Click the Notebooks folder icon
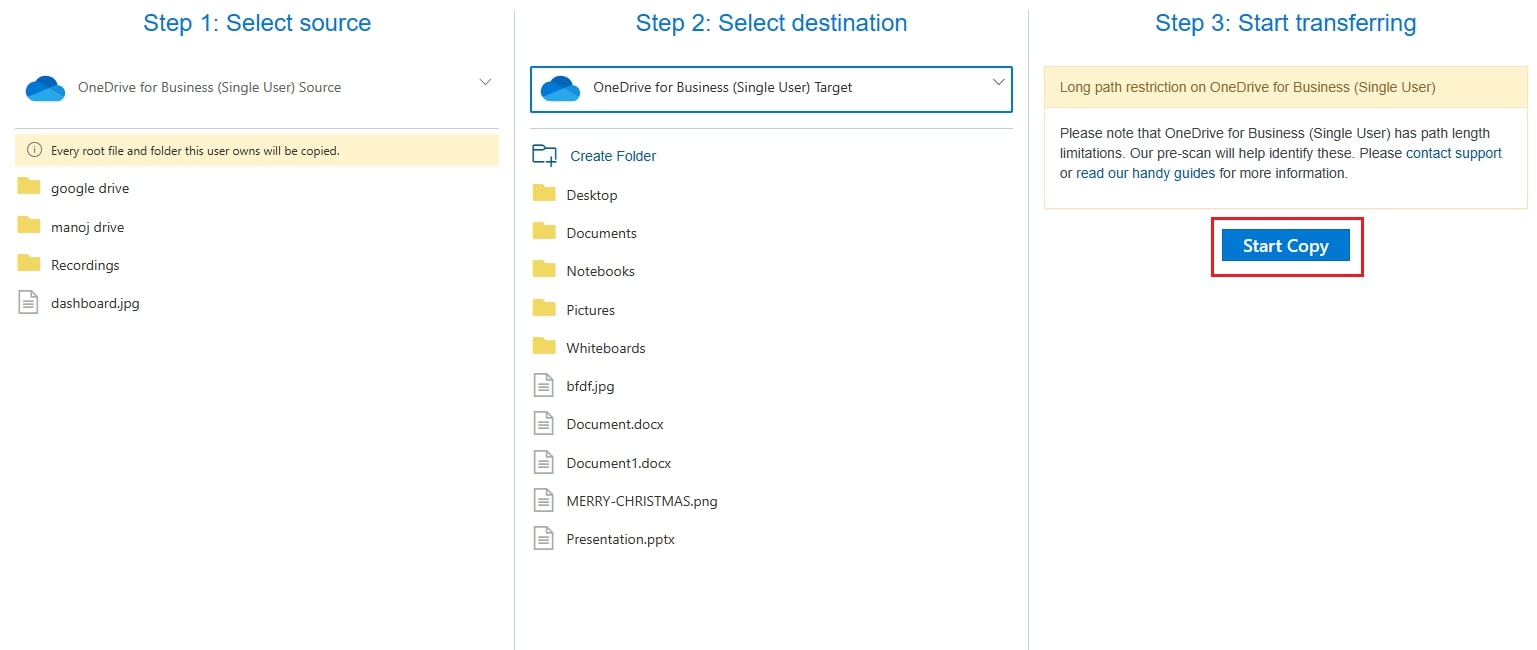Screen dimensions: 1537x650 point(544,269)
